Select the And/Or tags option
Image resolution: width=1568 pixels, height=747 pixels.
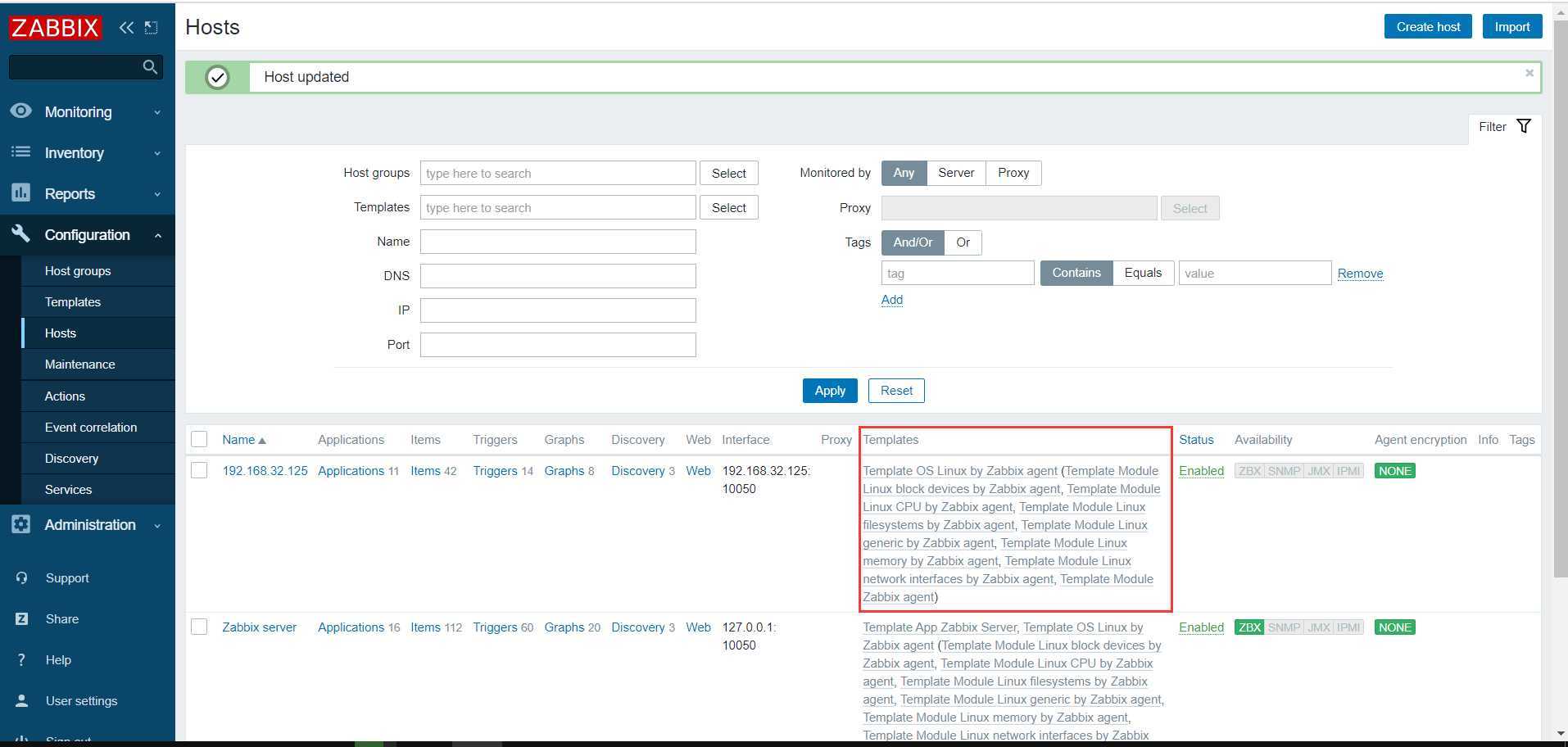913,242
